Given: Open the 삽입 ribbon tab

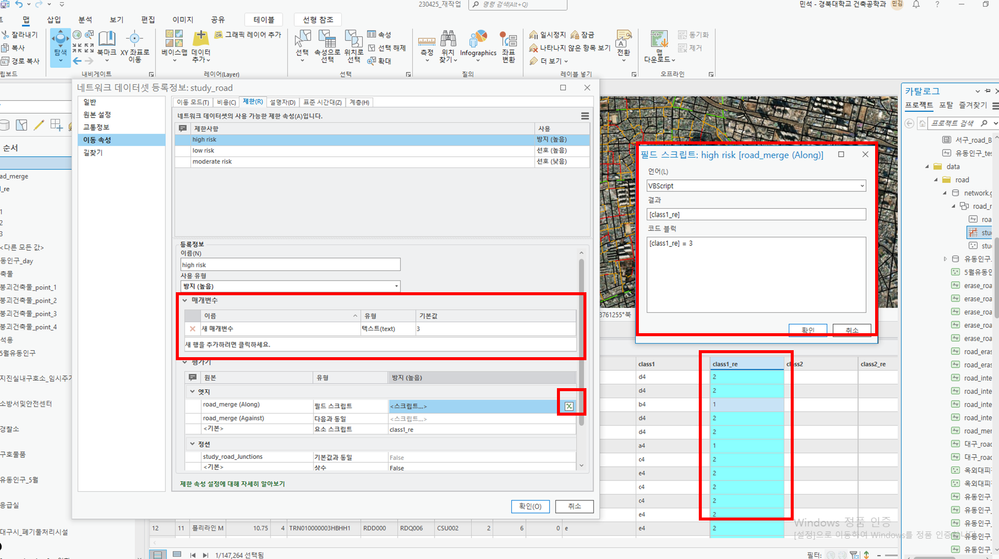Looking at the screenshot, I should point(54,20).
